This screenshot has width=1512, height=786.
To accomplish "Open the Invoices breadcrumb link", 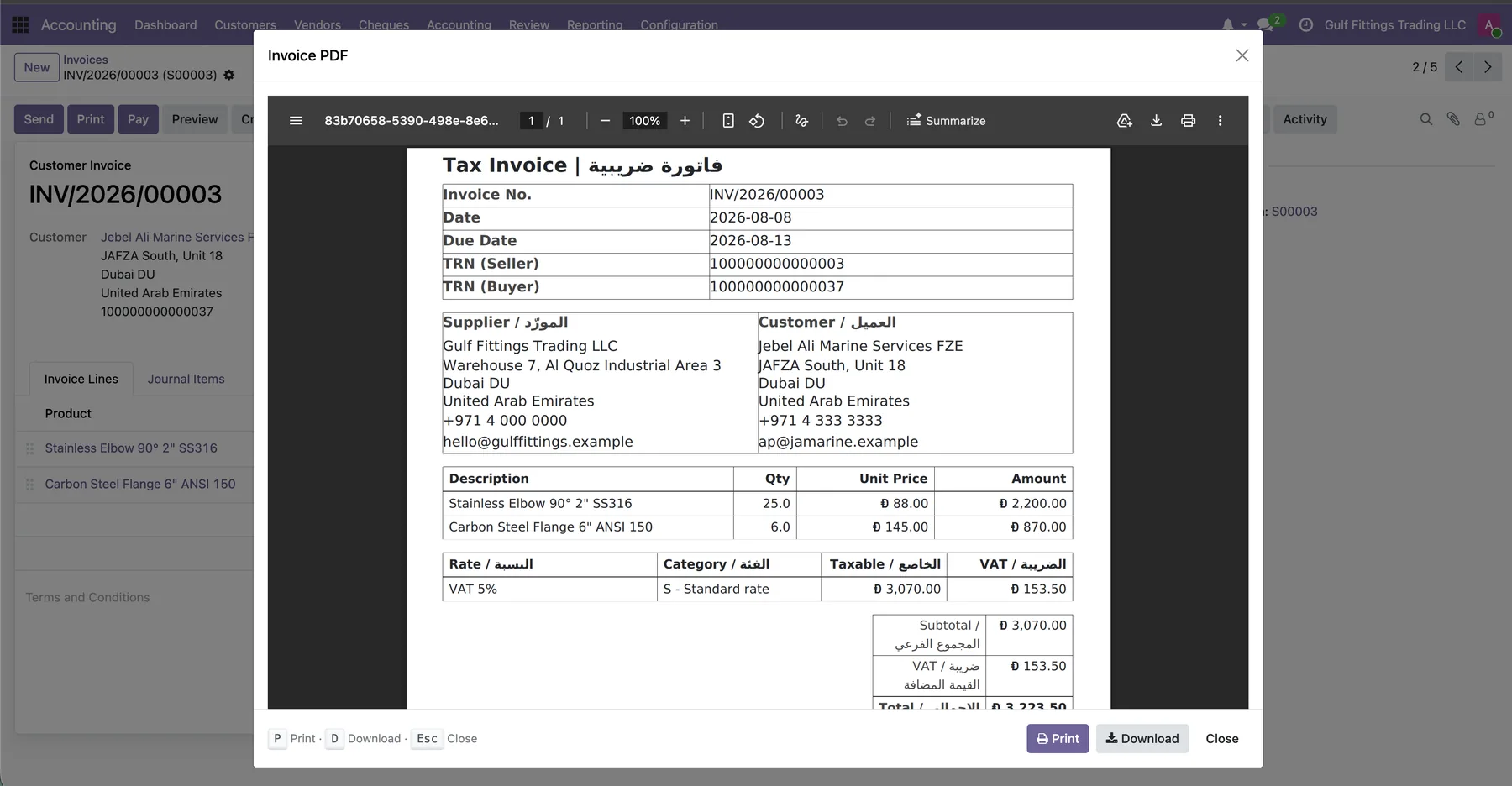I will (x=86, y=60).
